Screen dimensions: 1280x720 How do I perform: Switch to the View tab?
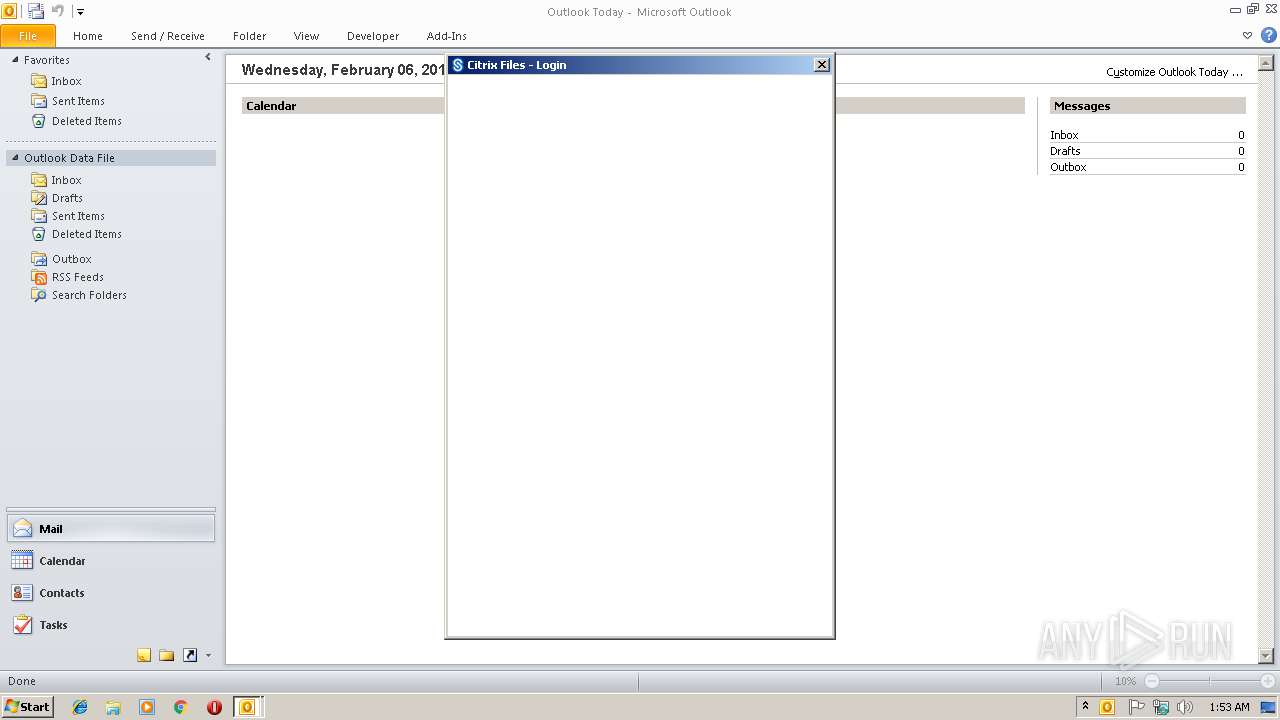coord(306,36)
